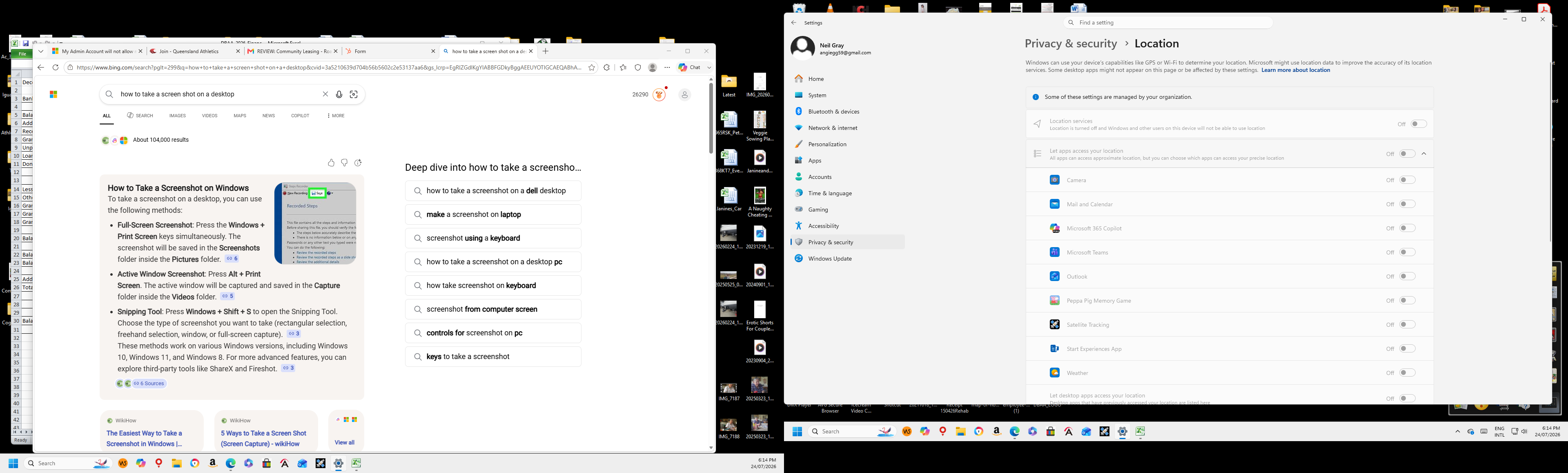Open File Explorer from the right taskbar
The image size is (1568, 473).
[x=960, y=432]
